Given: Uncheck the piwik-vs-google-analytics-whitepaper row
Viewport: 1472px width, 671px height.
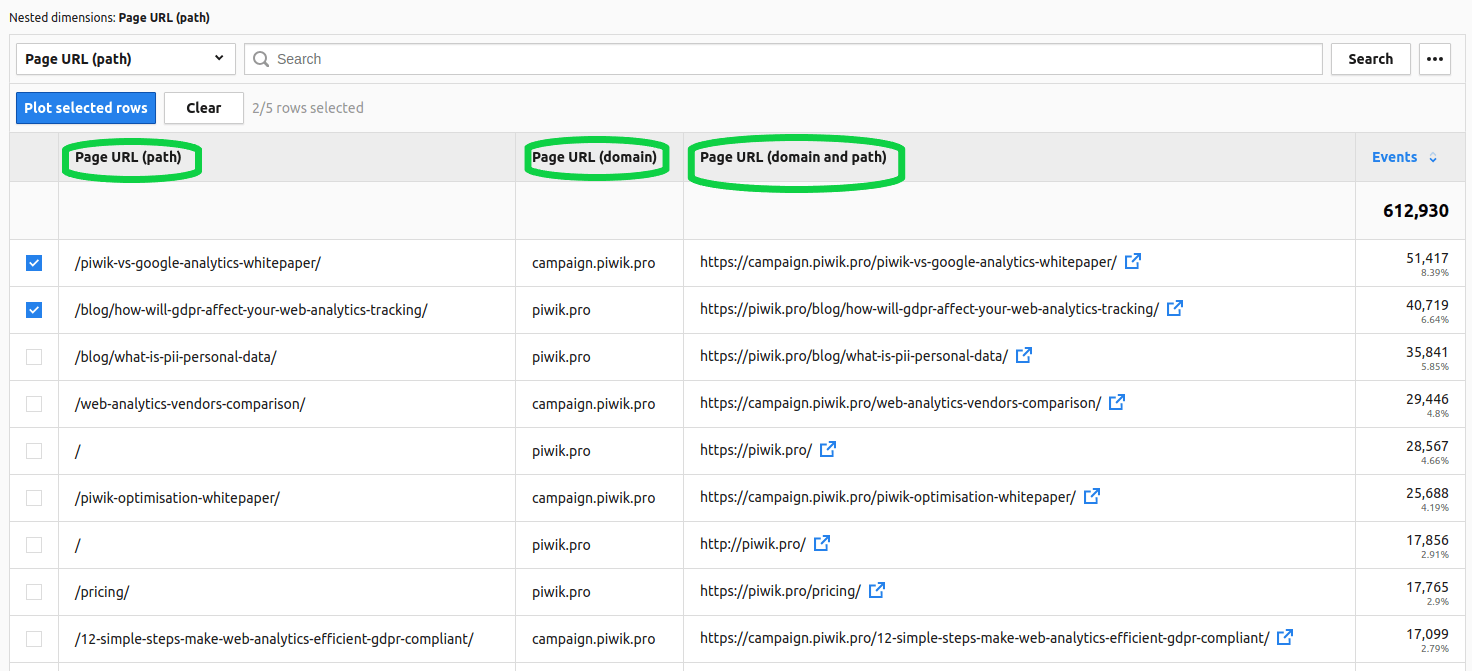Looking at the screenshot, I should coord(34,263).
